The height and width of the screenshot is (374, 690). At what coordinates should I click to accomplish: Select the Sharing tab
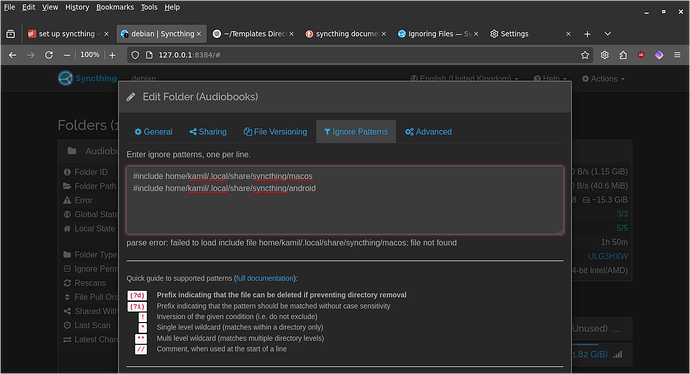208,132
